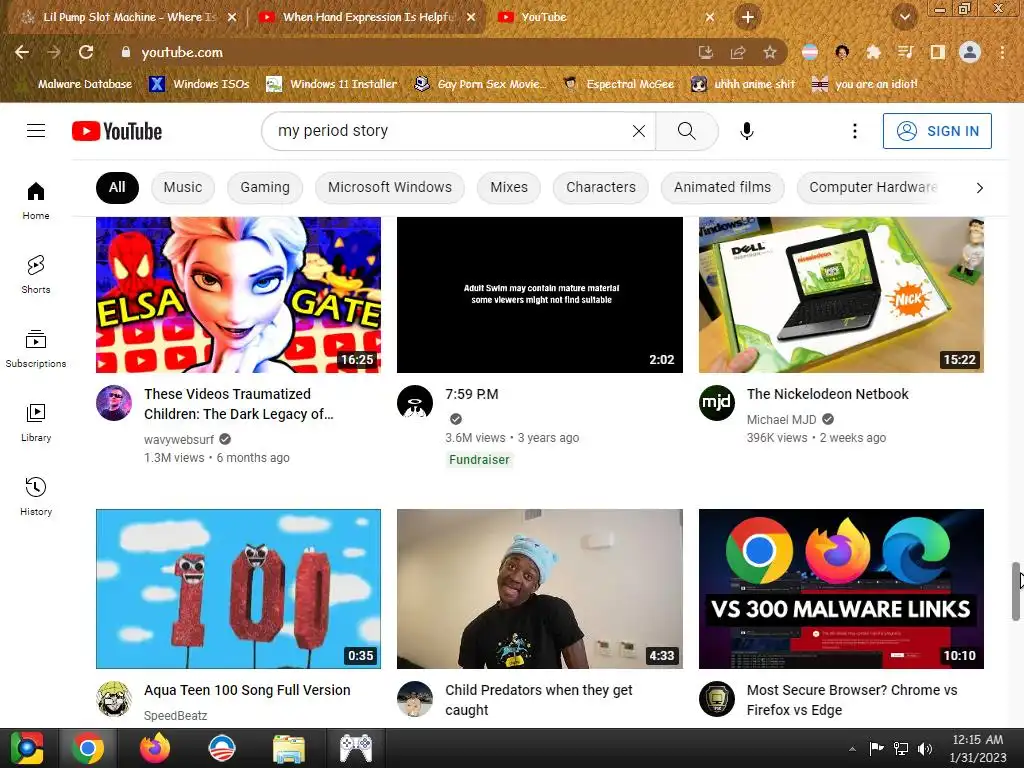The width and height of the screenshot is (1024, 768).
Task: Open the SpeedBeatz channel avatar
Action: (114, 699)
